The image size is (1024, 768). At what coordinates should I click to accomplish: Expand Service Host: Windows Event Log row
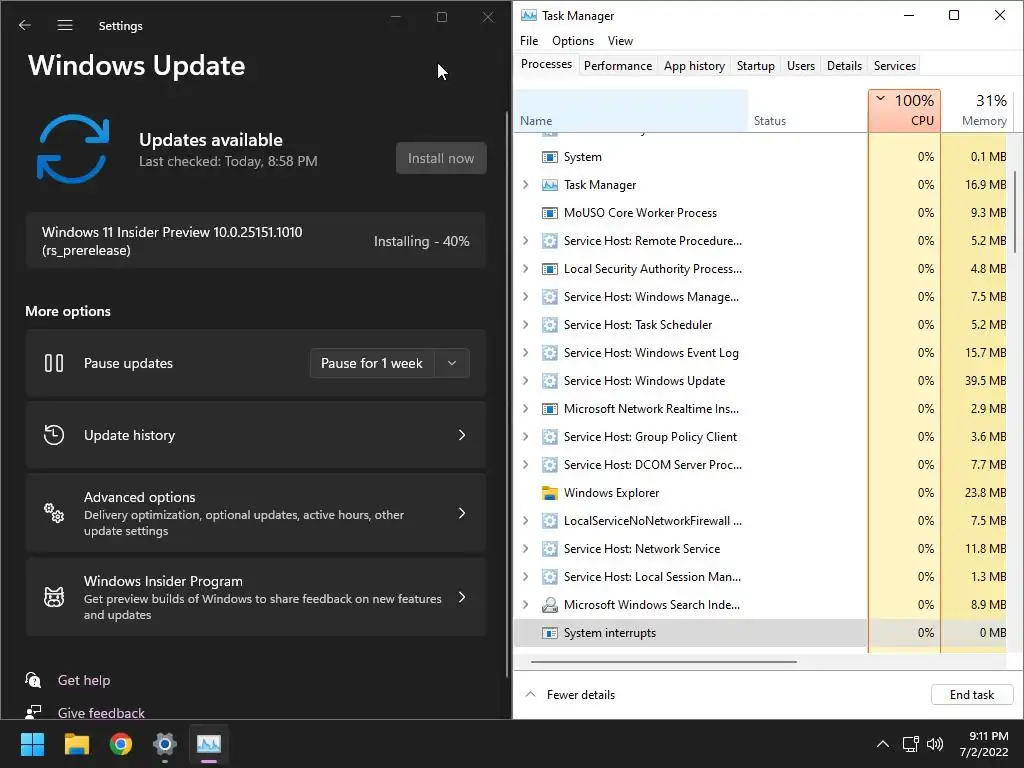click(526, 353)
